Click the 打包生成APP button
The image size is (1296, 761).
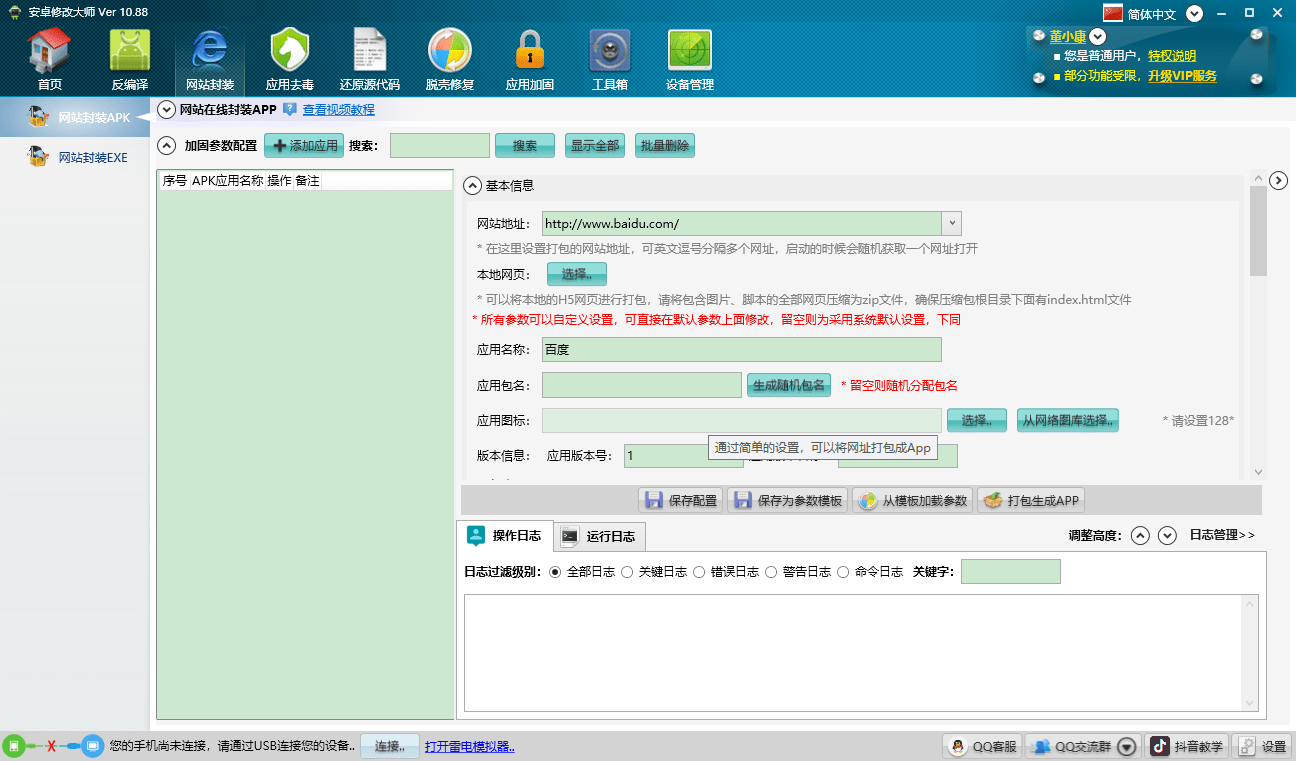point(1031,501)
